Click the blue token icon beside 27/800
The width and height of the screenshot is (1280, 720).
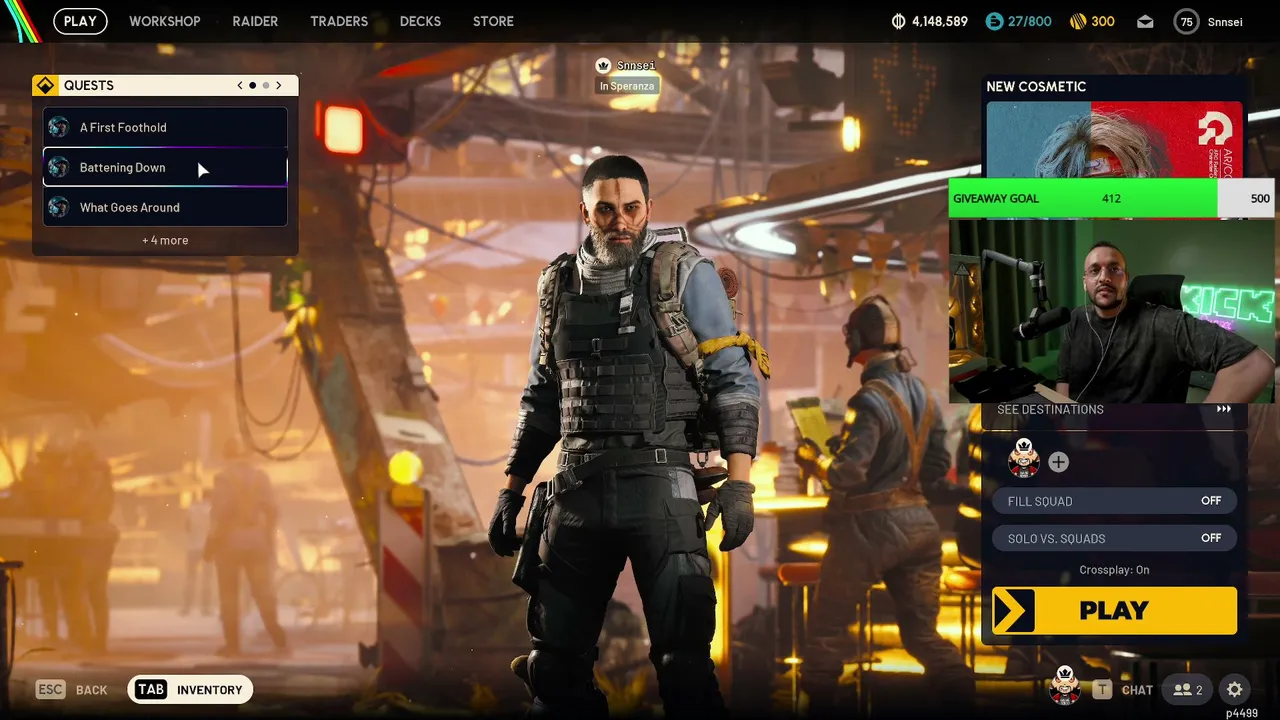coord(994,21)
